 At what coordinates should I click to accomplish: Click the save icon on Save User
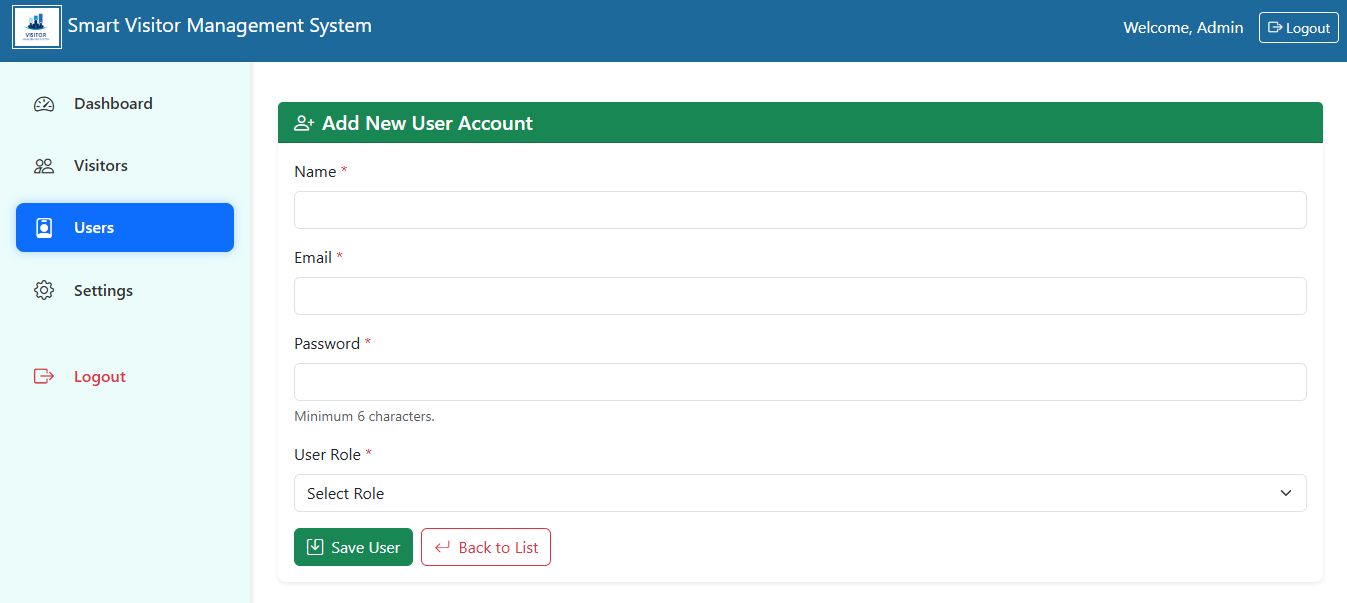[x=315, y=547]
